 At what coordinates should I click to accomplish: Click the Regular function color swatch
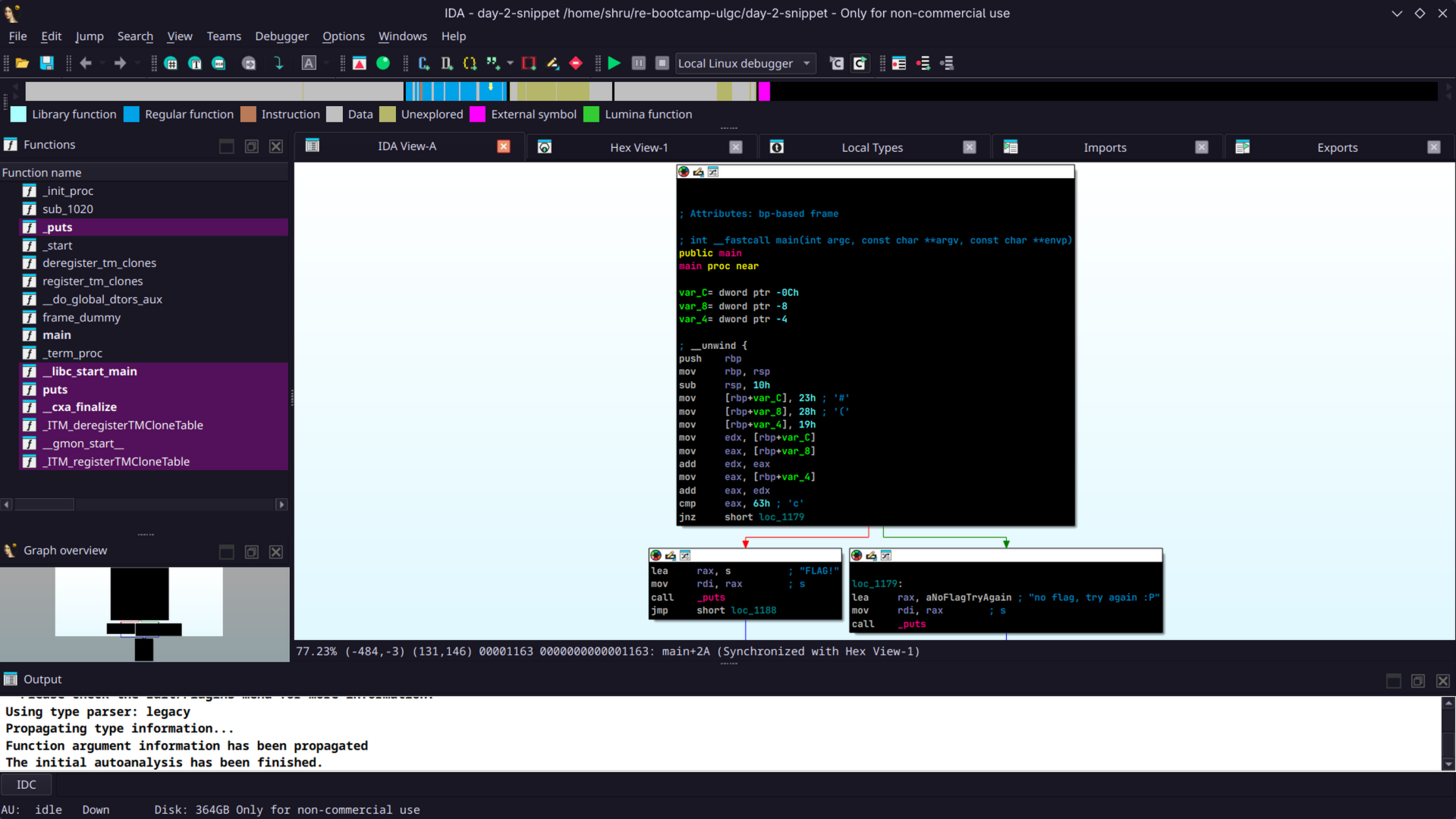(131, 115)
